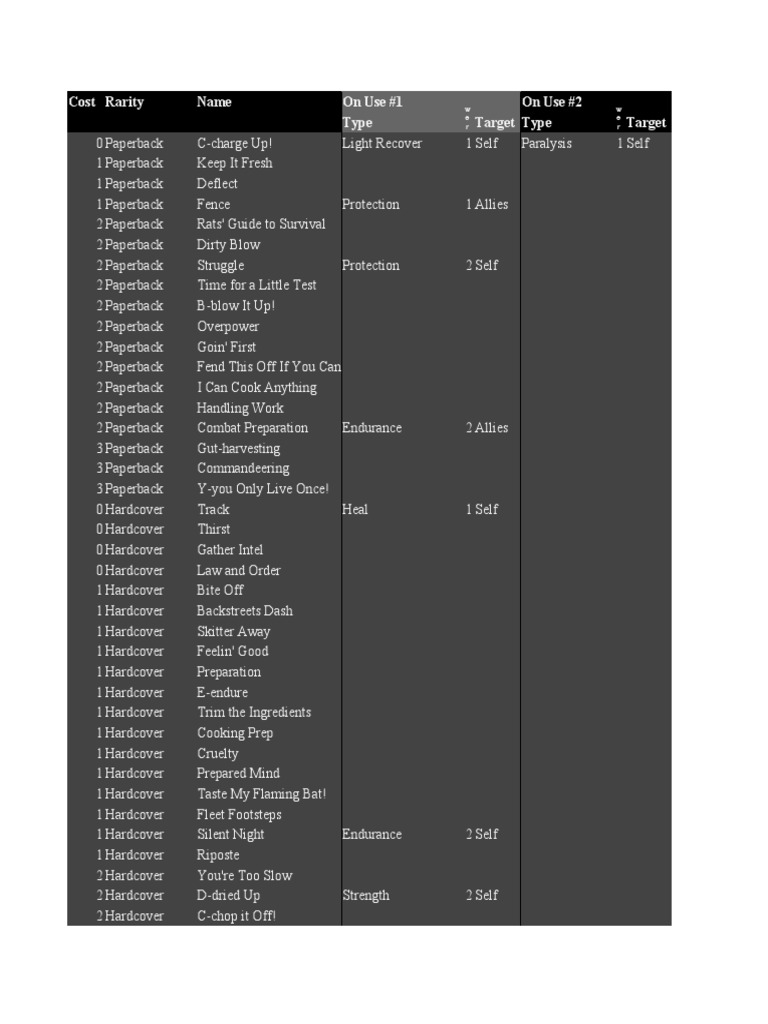
Task: Select the Taste My Flaming Bat! cell
Action: point(261,794)
